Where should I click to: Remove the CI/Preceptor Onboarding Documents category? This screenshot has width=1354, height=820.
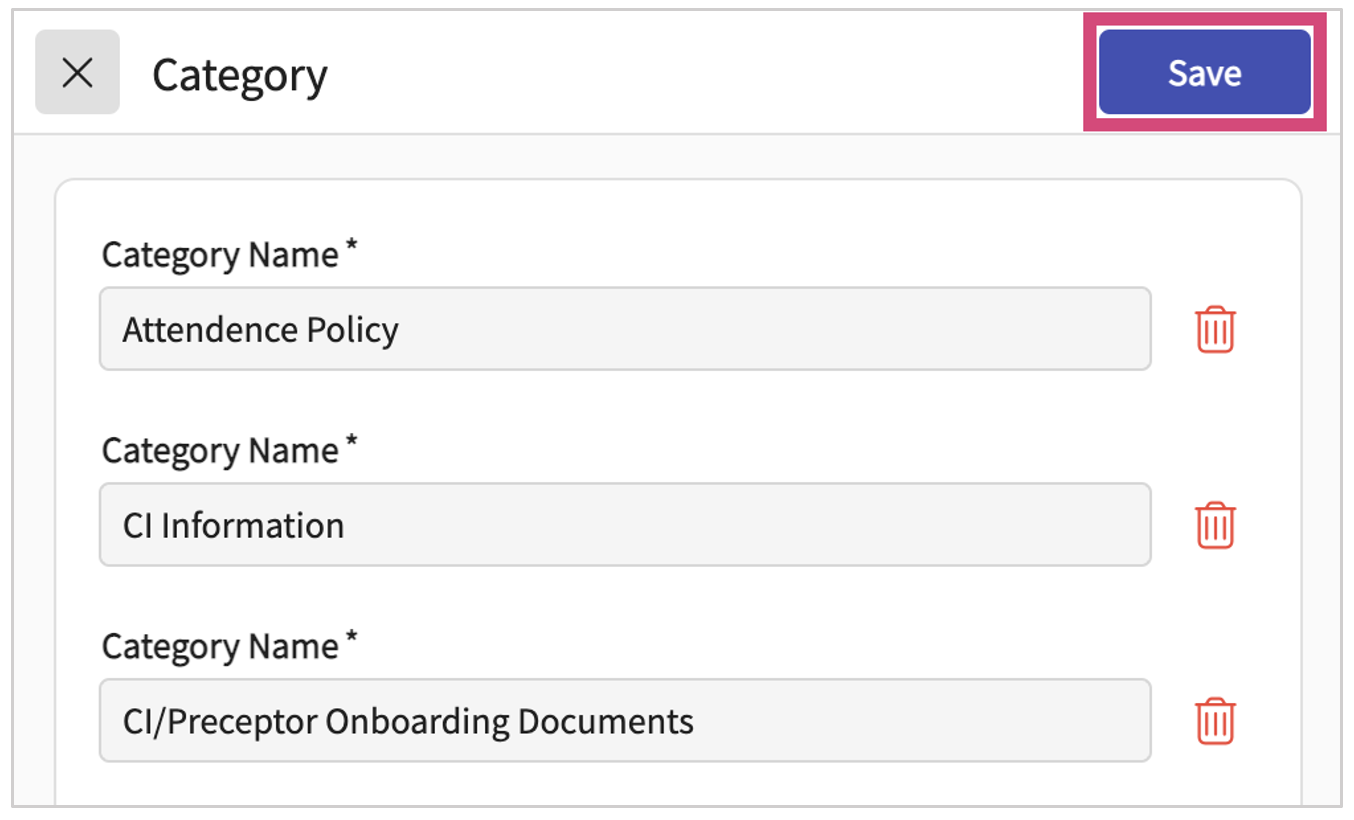pyautogui.click(x=1215, y=721)
